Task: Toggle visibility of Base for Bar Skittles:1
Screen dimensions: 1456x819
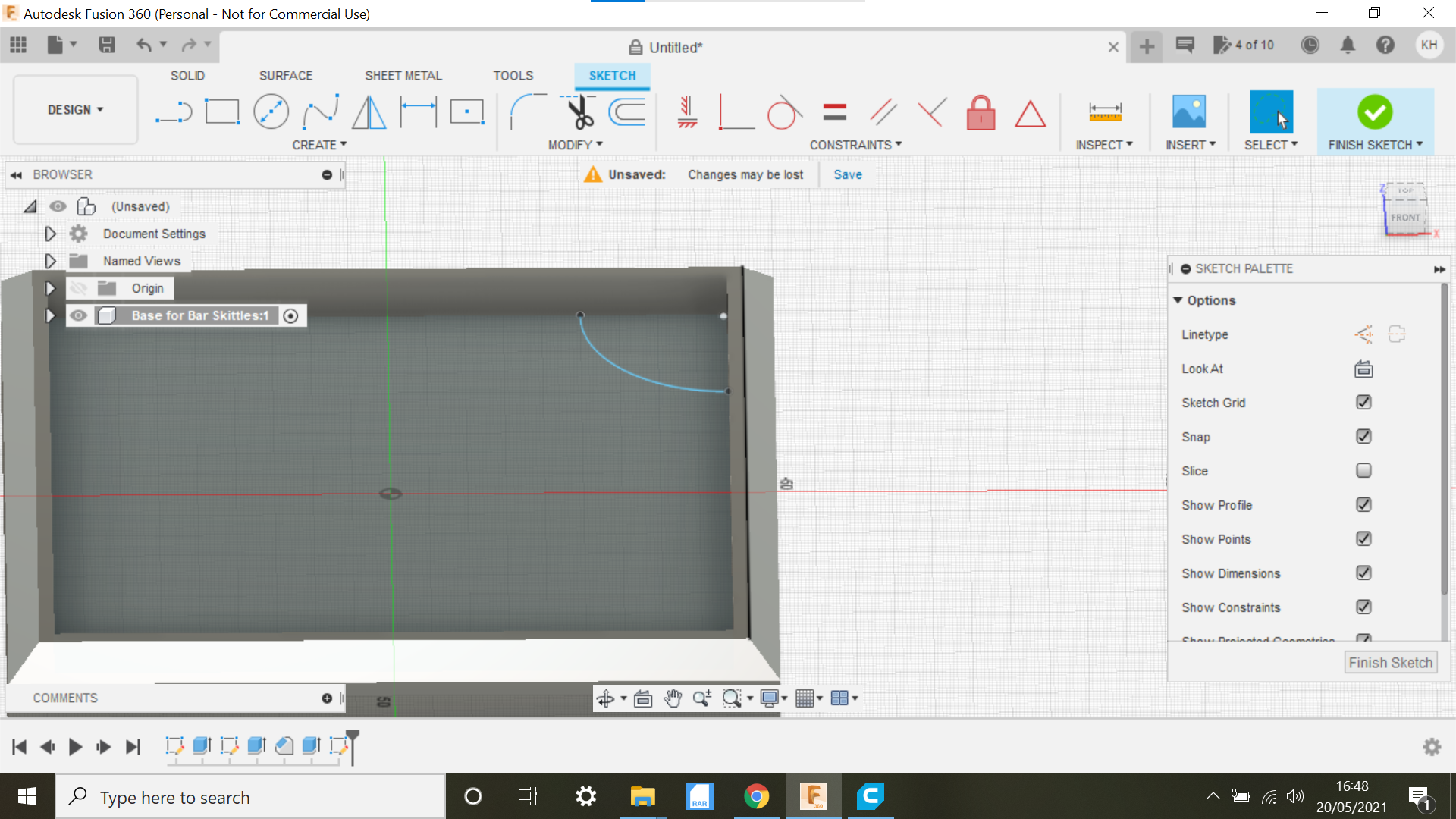Action: point(78,315)
